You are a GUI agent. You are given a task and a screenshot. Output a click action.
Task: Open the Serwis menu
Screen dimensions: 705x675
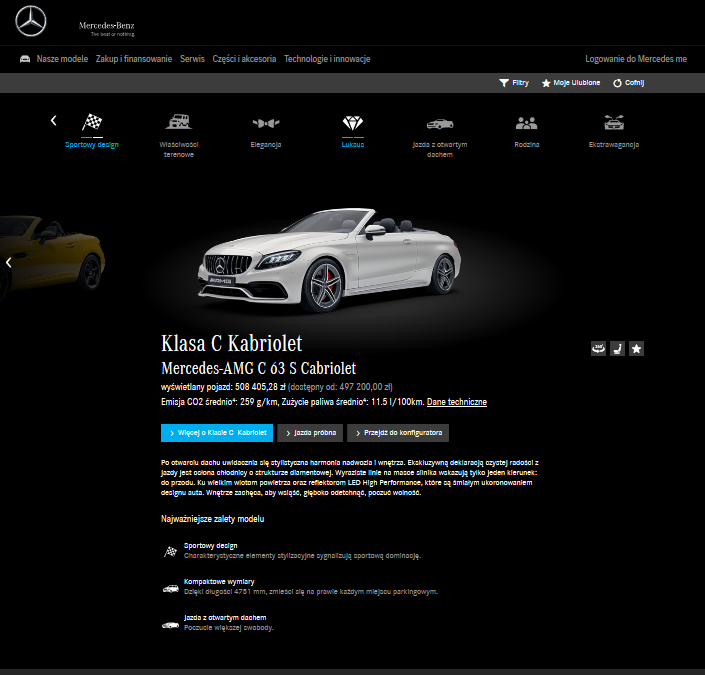(x=192, y=59)
